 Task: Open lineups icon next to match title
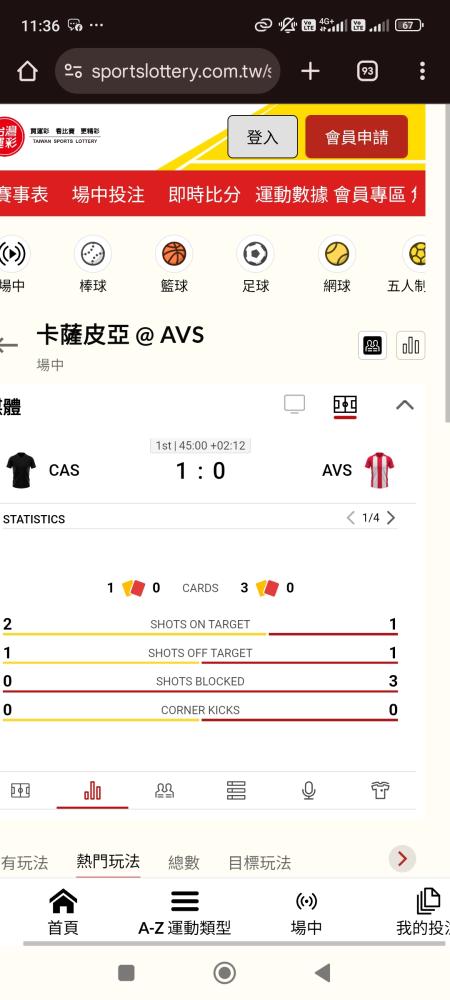pyautogui.click(x=372, y=346)
